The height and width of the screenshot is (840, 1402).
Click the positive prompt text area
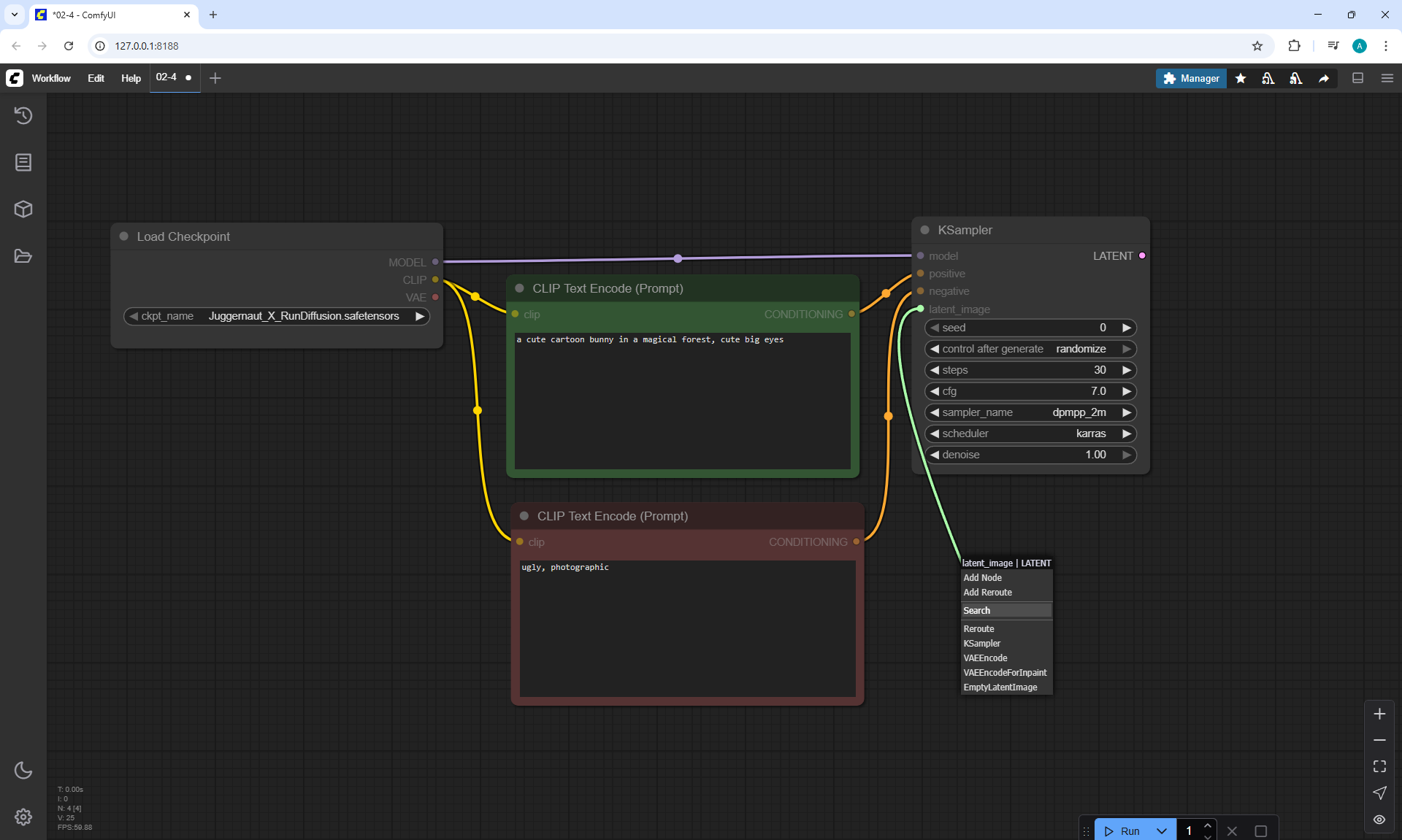point(682,400)
